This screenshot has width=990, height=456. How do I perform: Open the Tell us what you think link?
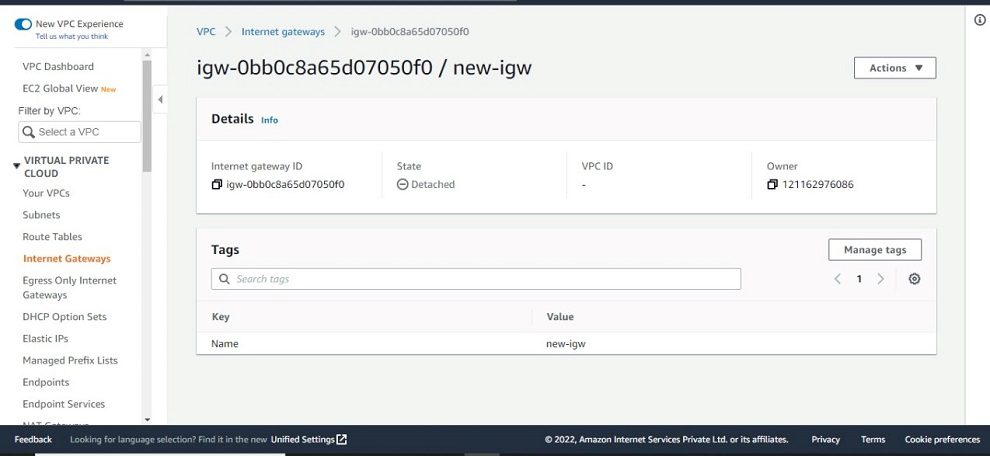71,37
